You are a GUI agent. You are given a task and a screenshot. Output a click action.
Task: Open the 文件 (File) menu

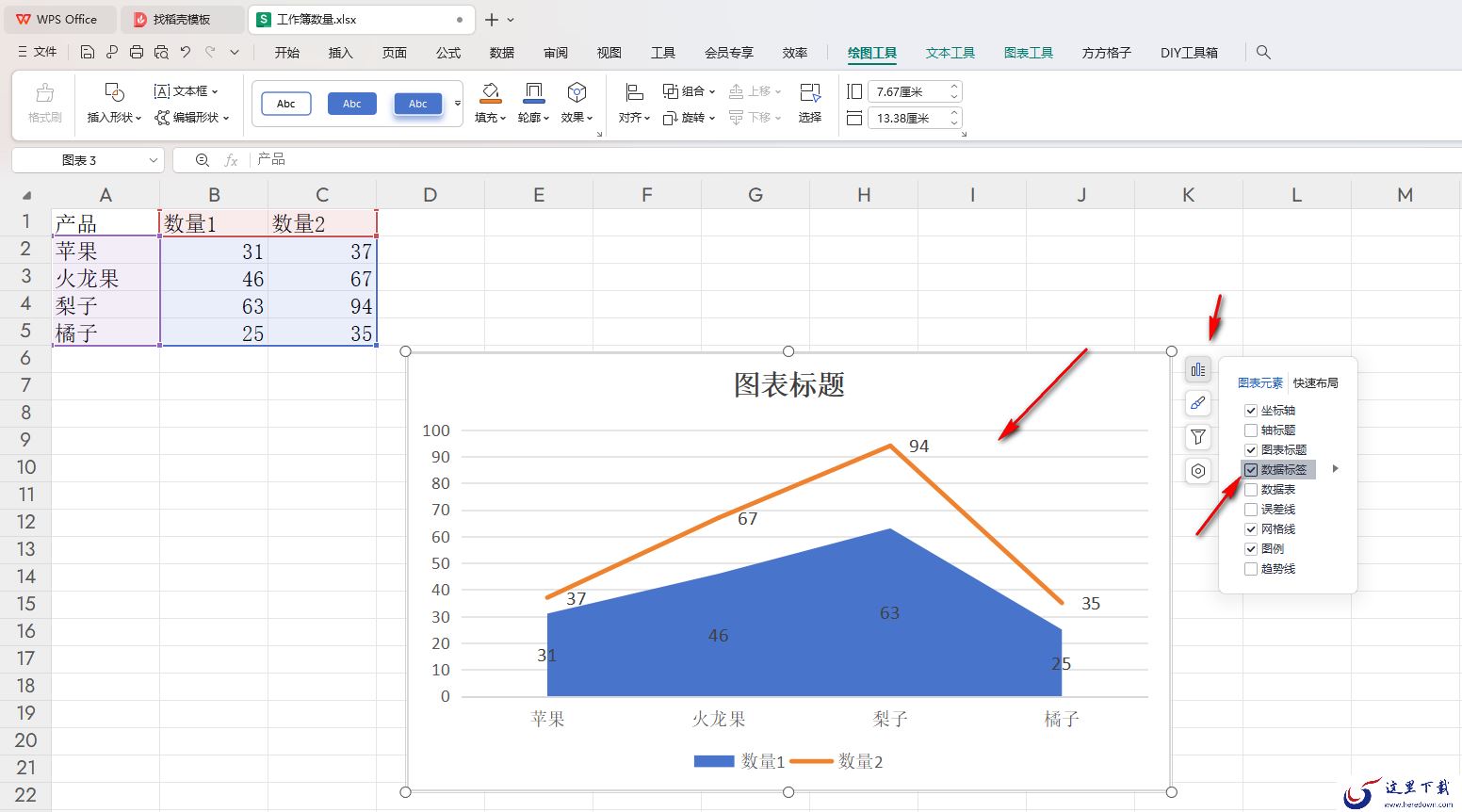38,53
